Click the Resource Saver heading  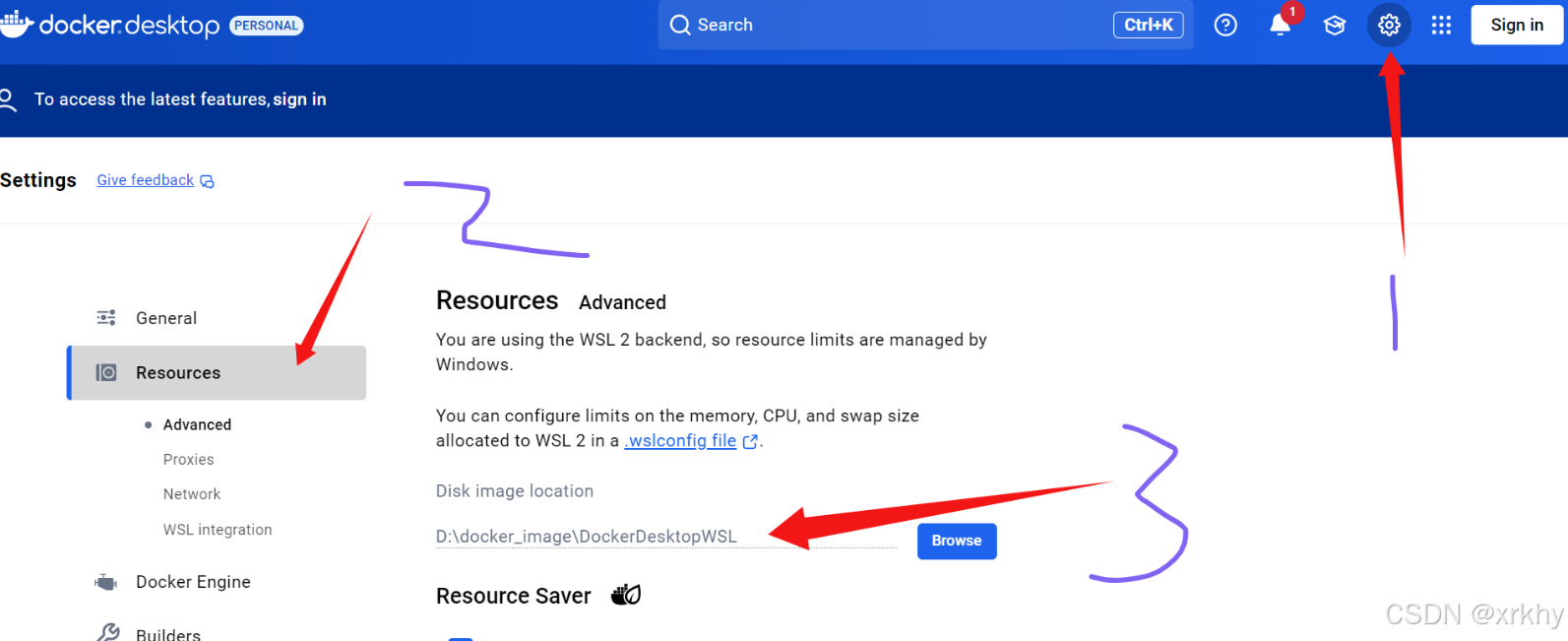pyautogui.click(x=514, y=596)
